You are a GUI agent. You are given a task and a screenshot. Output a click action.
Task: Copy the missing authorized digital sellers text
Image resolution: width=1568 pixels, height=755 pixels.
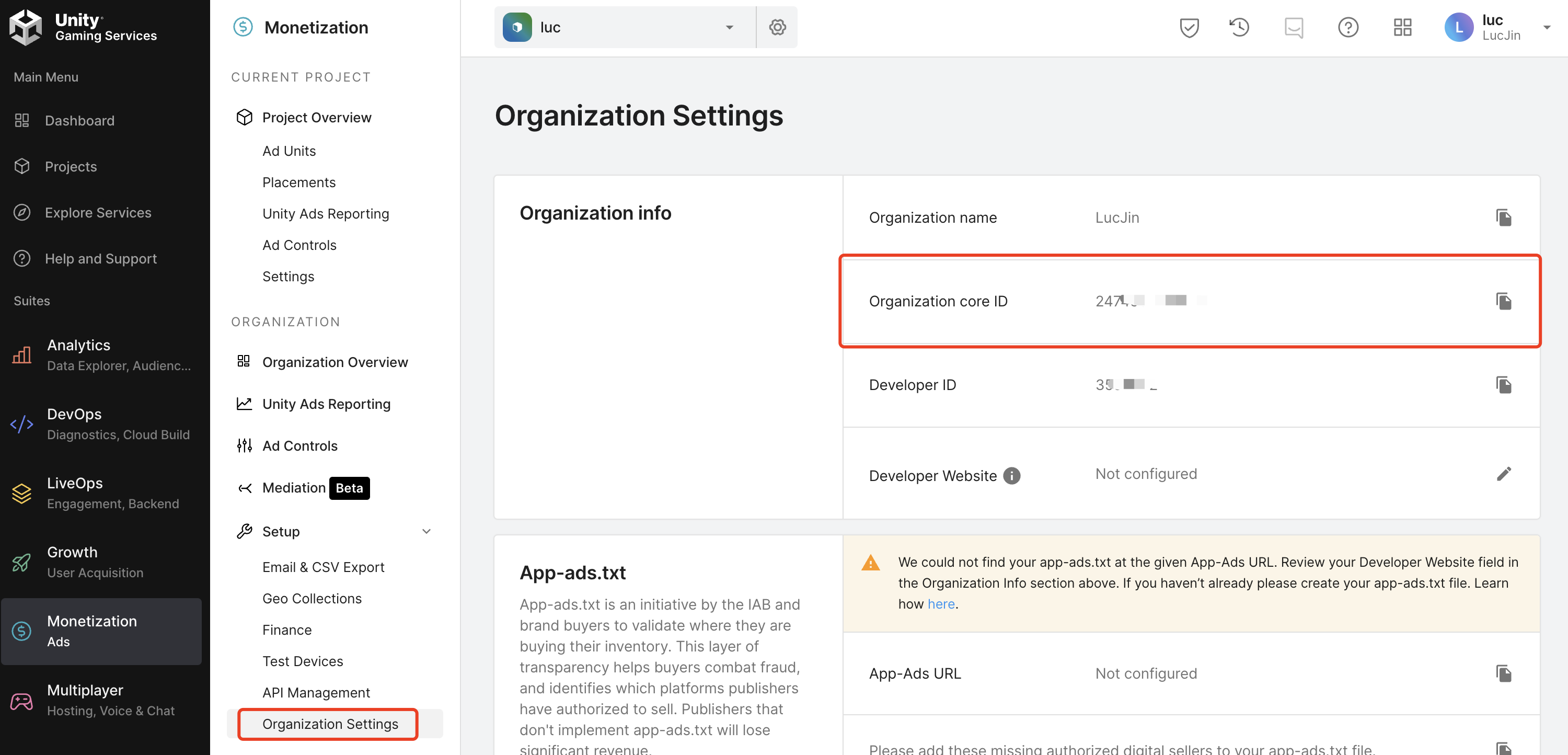[x=1504, y=748]
